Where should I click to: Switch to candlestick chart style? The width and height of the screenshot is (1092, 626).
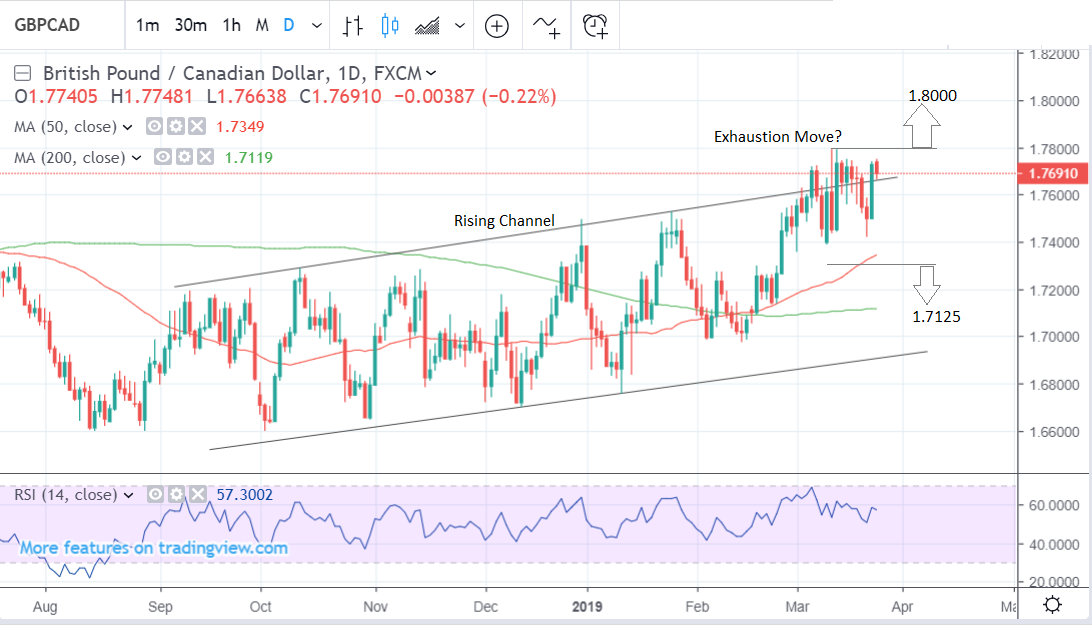point(389,26)
